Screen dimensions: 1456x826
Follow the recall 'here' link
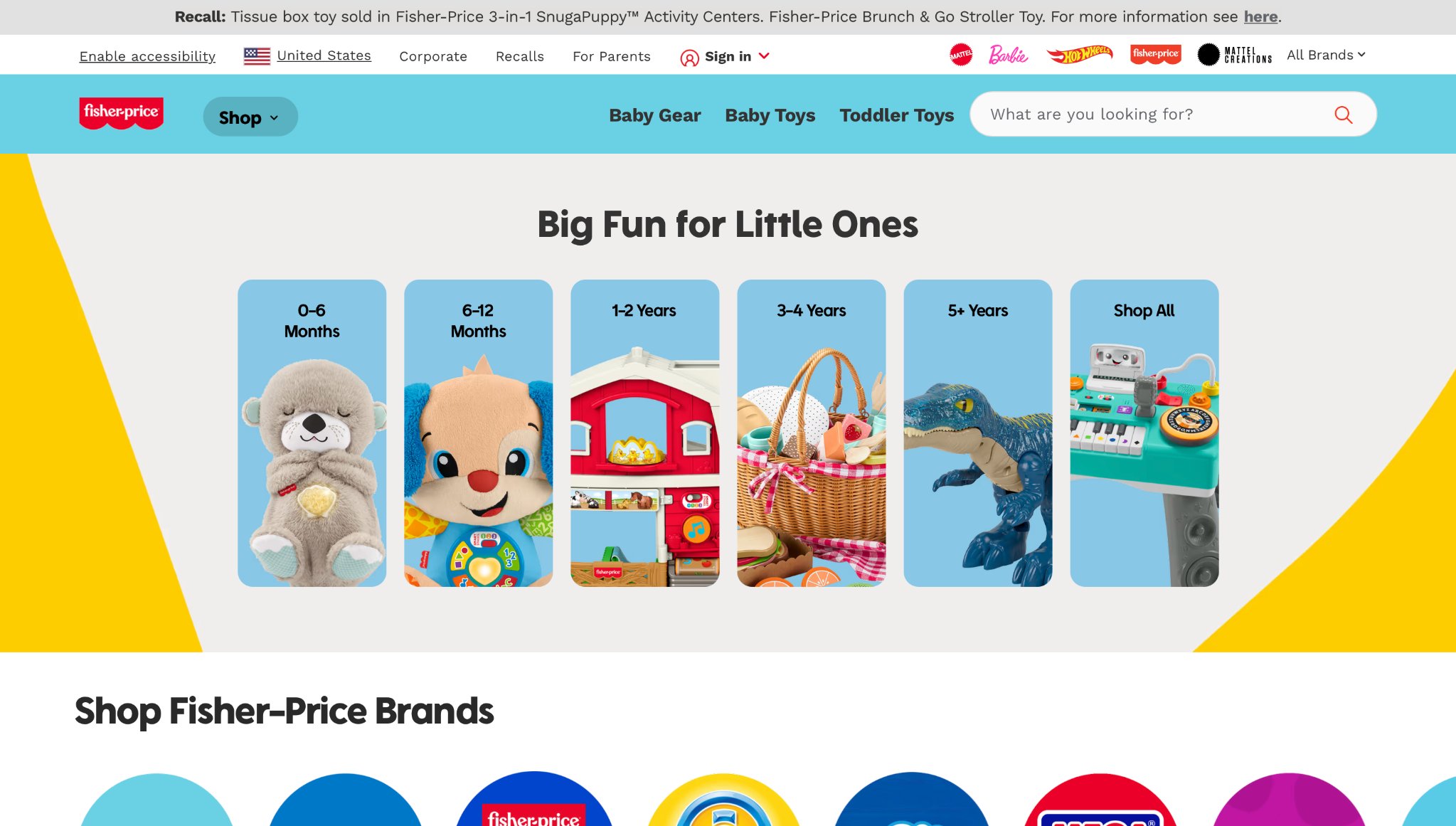pyautogui.click(x=1260, y=16)
